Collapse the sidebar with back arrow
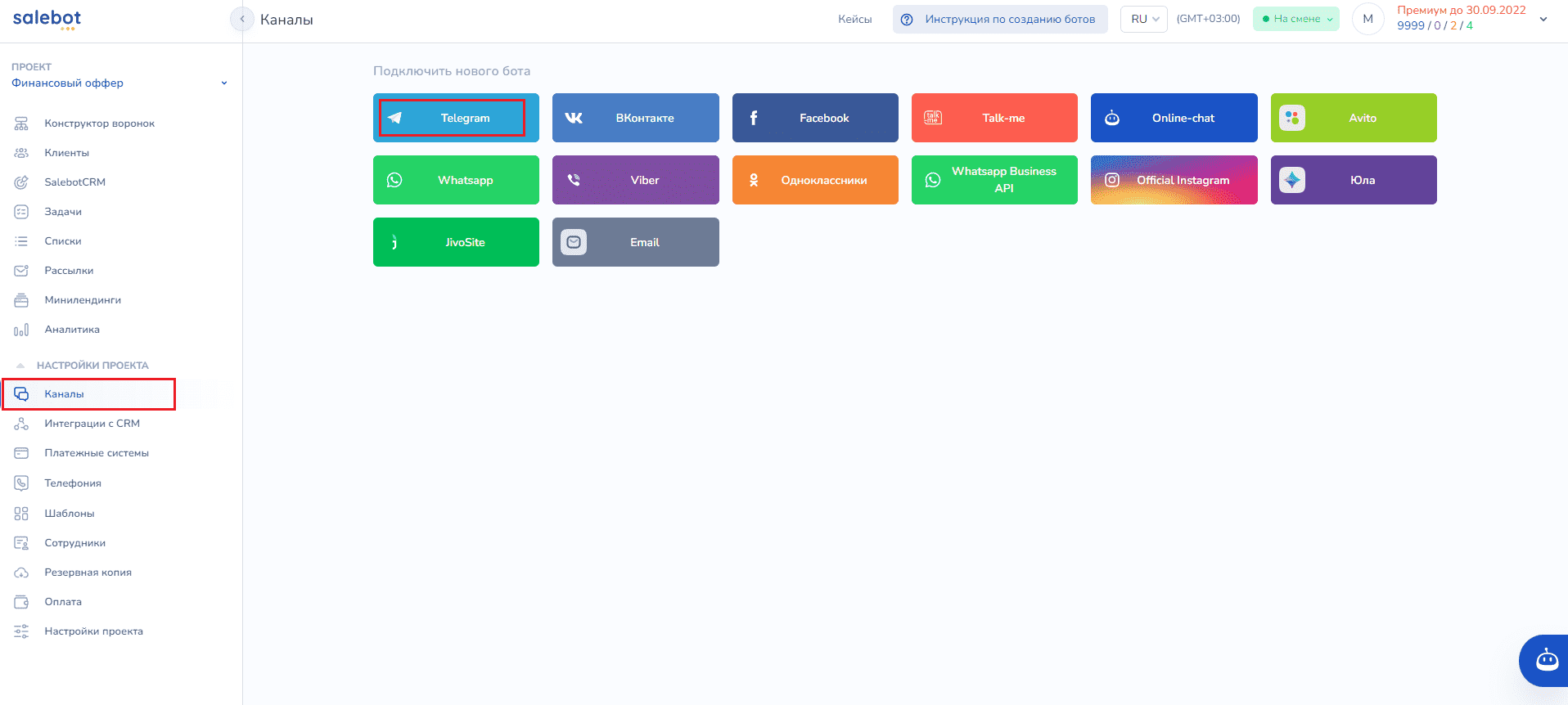 tap(242, 19)
